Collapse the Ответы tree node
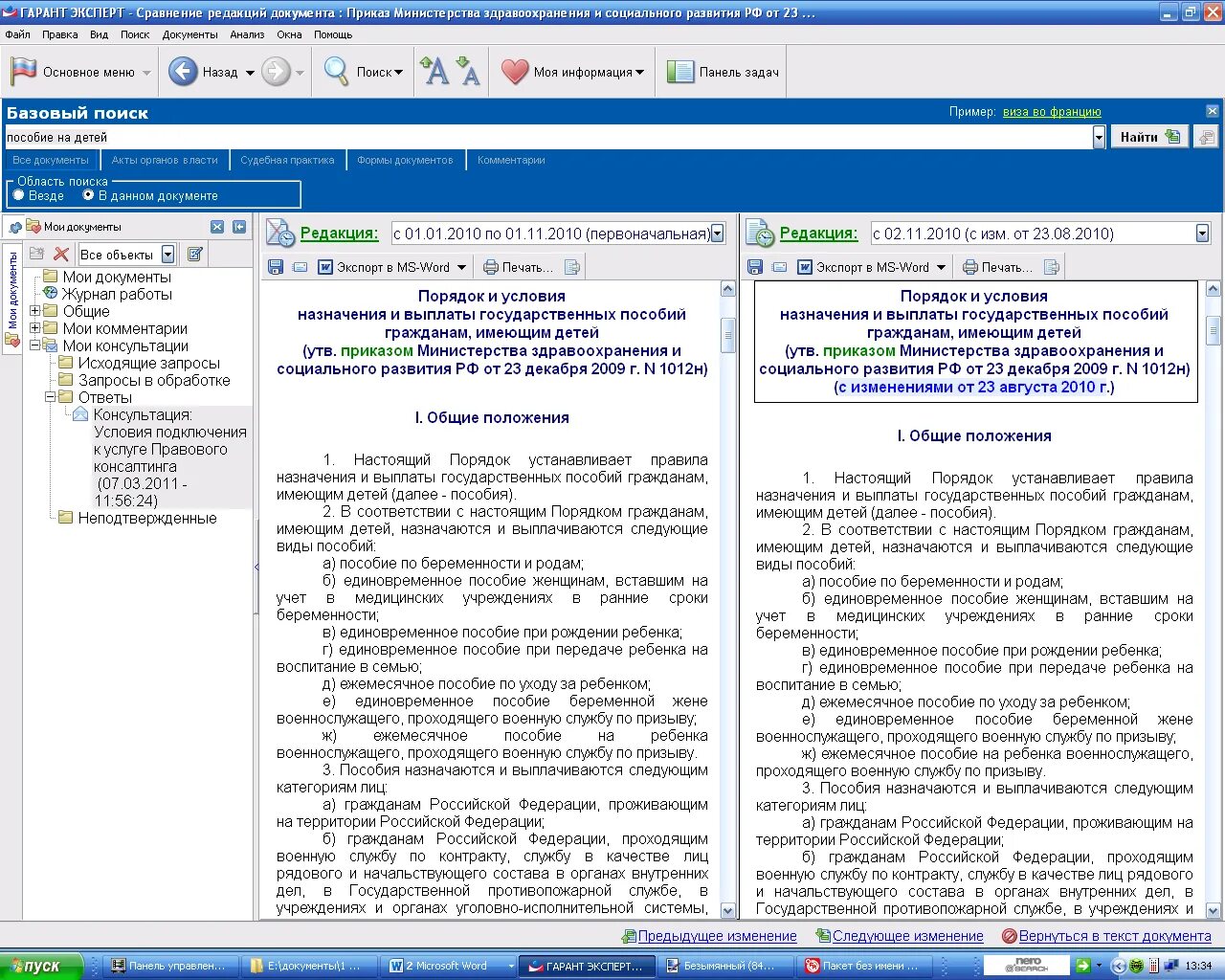 (51, 397)
